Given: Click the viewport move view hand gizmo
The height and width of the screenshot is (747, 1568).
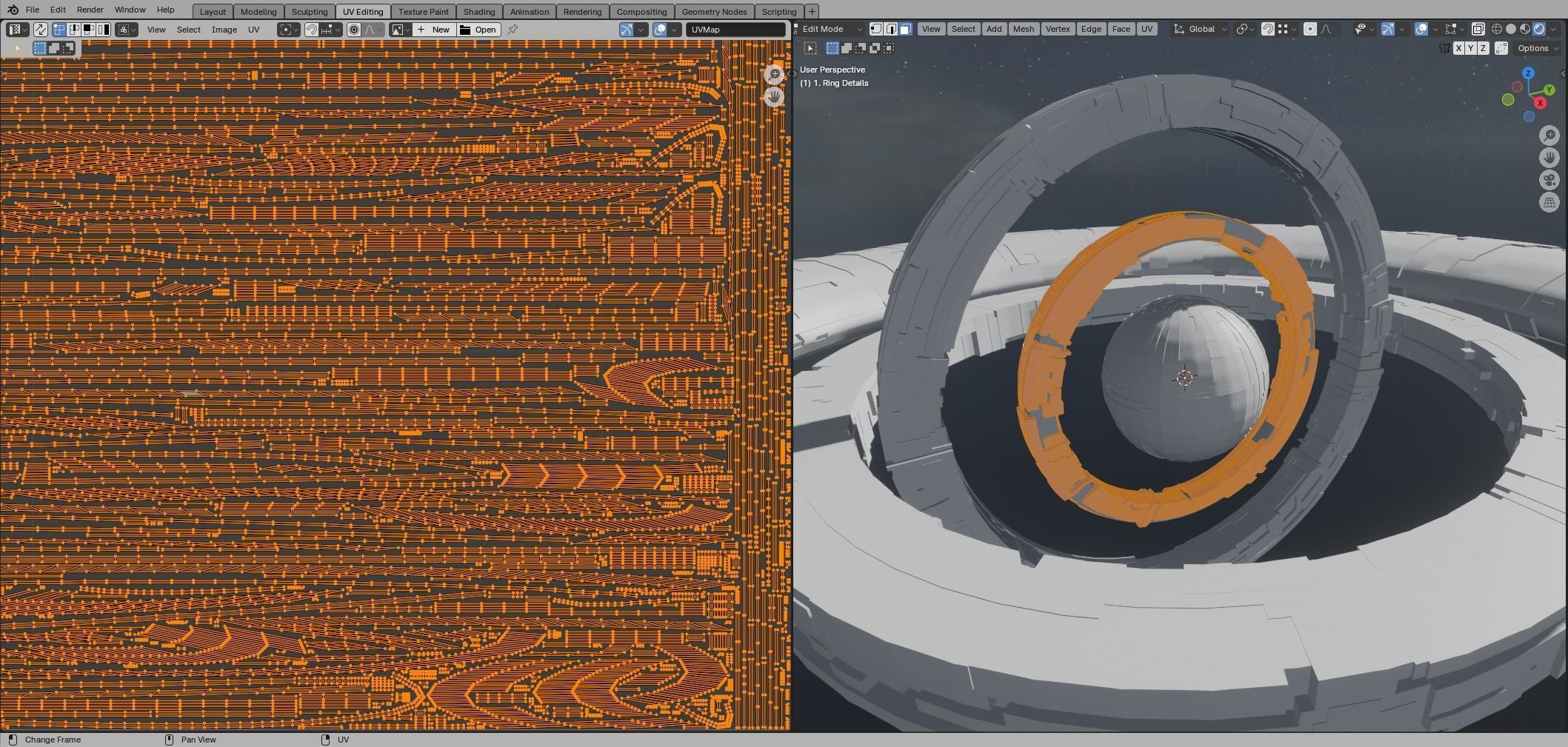Looking at the screenshot, I should 1549,158.
